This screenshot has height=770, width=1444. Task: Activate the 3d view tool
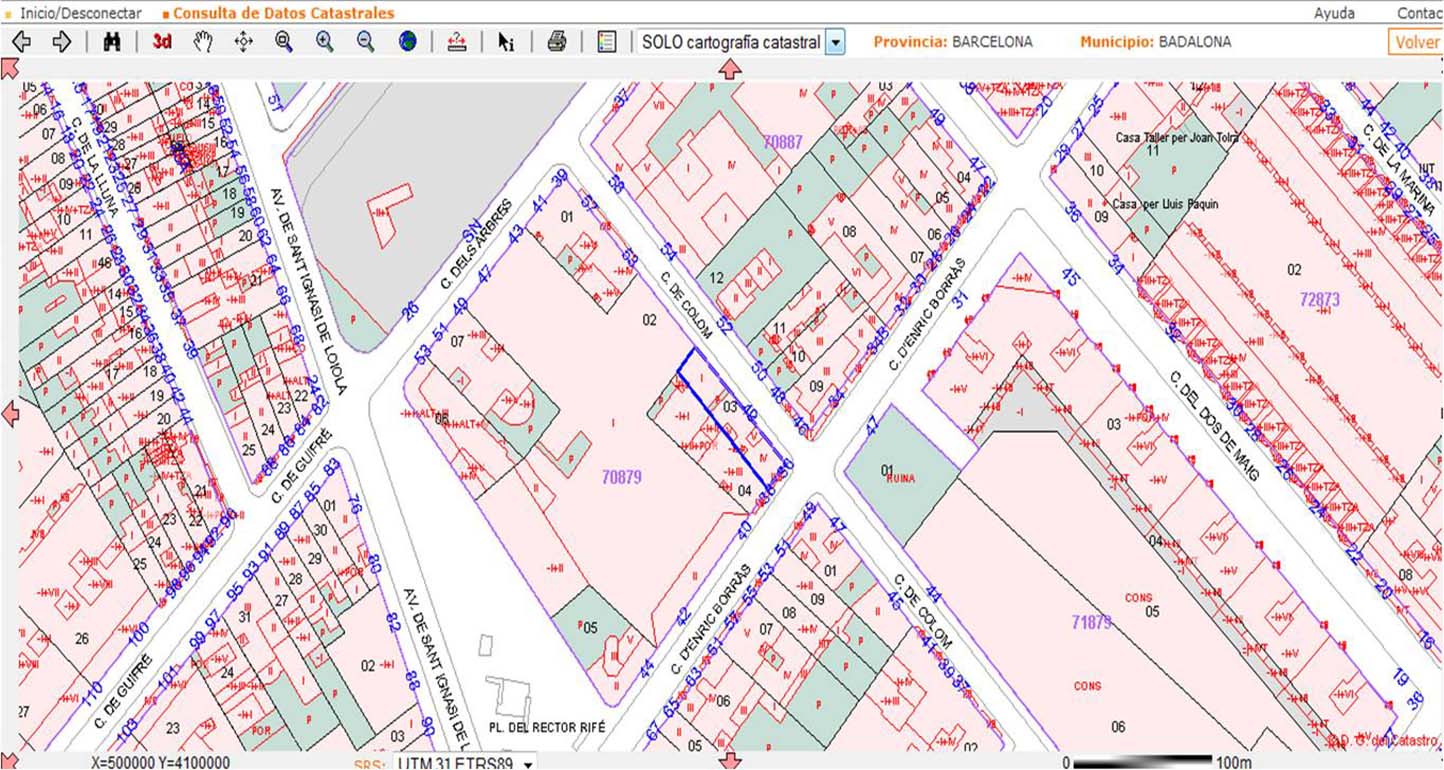(162, 42)
